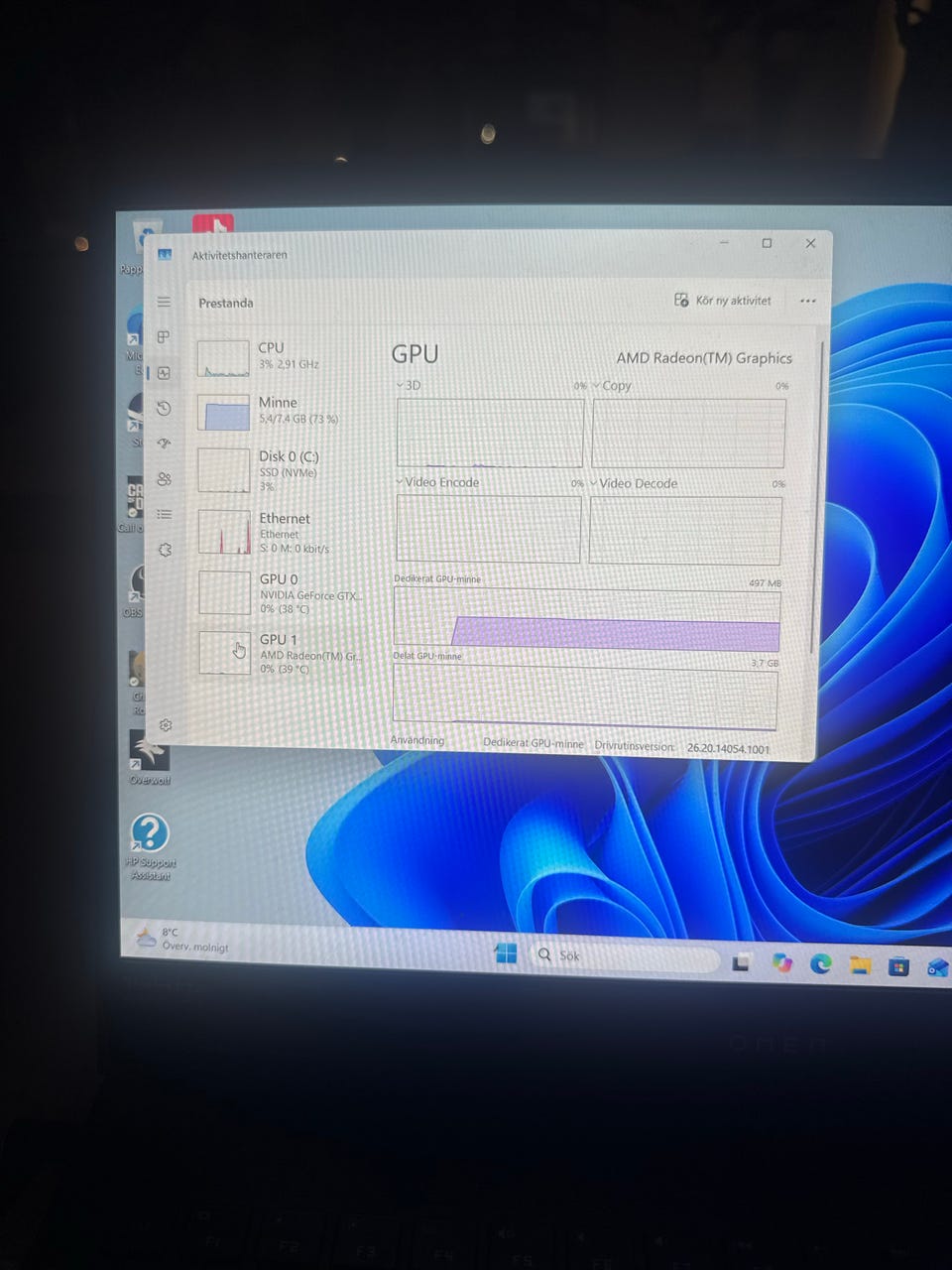Open the Video Encode engine dropdown
The height and width of the screenshot is (1270, 952).
[437, 482]
